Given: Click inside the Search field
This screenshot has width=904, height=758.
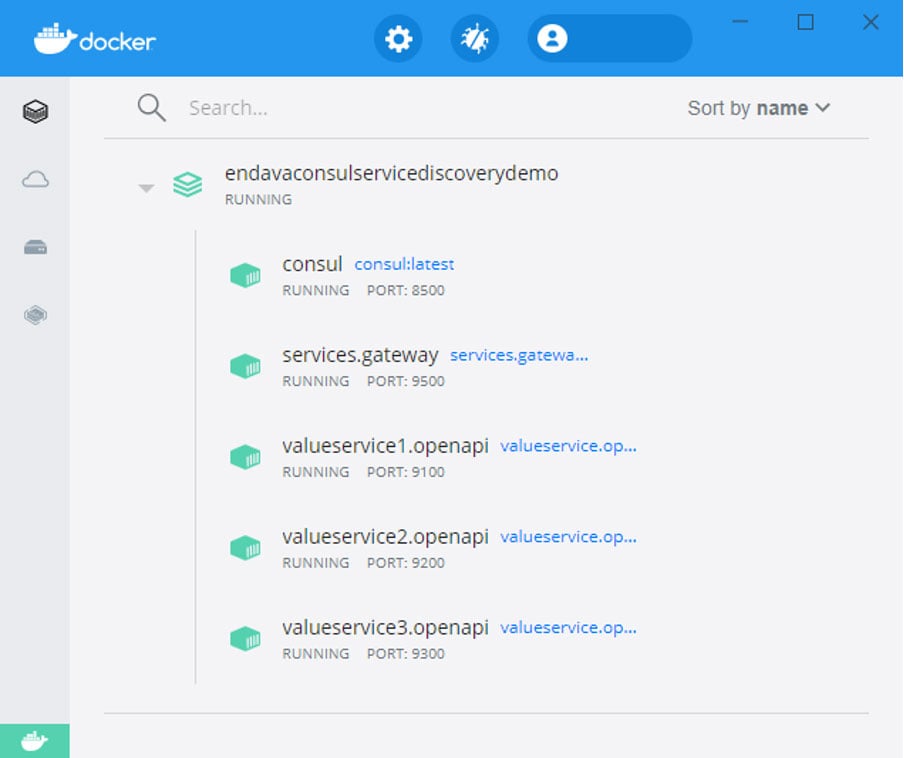Looking at the screenshot, I should [280, 107].
